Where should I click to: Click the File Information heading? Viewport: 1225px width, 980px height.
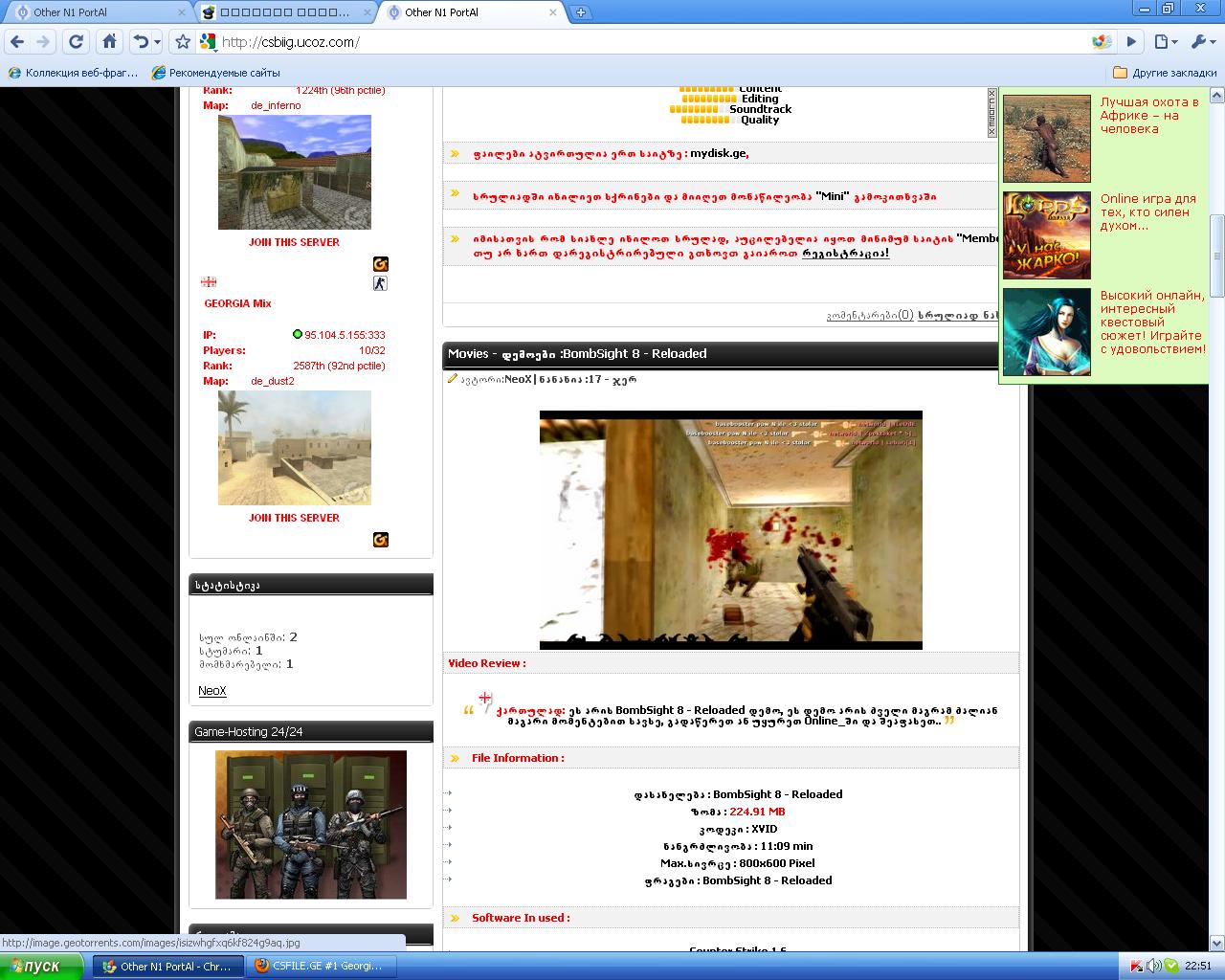[x=518, y=758]
